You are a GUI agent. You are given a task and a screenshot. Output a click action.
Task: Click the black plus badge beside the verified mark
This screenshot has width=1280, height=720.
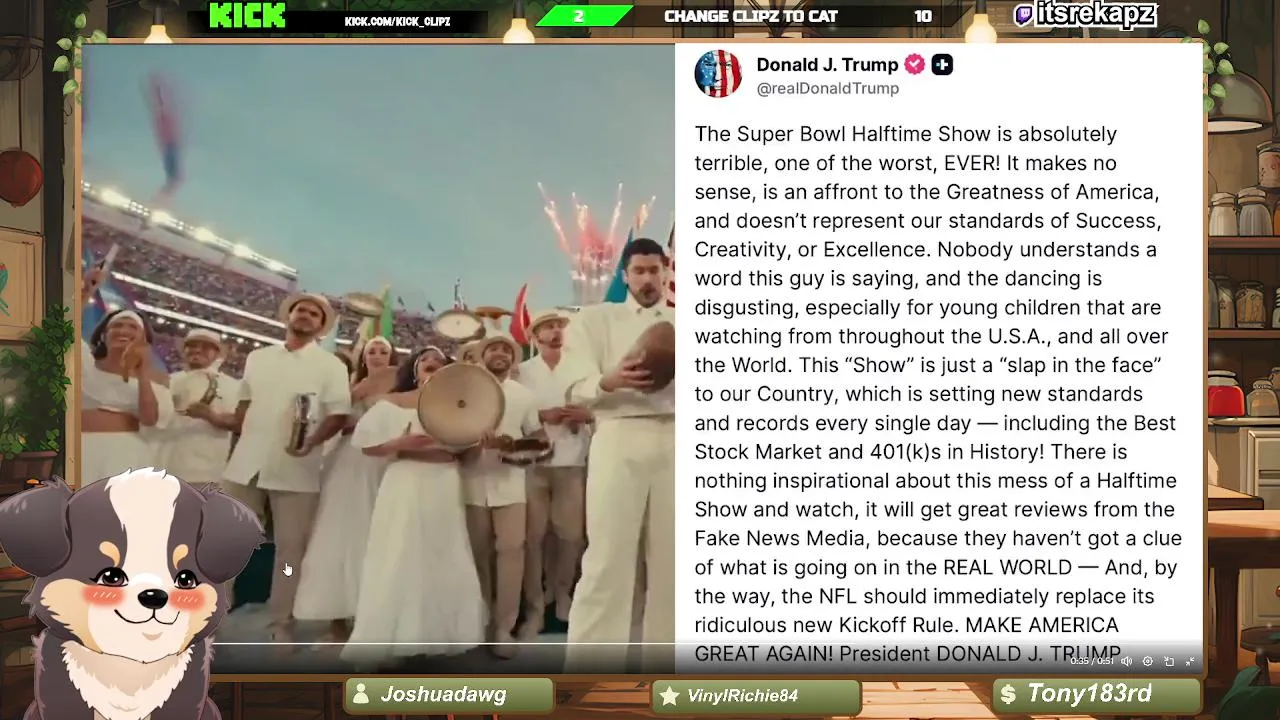[x=942, y=65]
